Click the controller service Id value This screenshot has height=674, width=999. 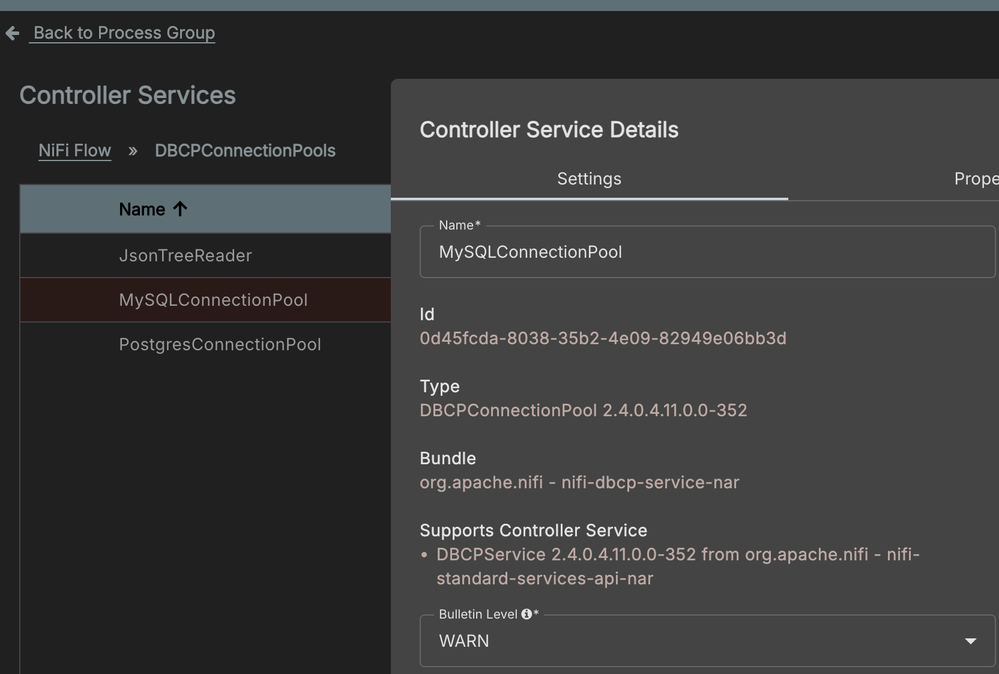(603, 338)
